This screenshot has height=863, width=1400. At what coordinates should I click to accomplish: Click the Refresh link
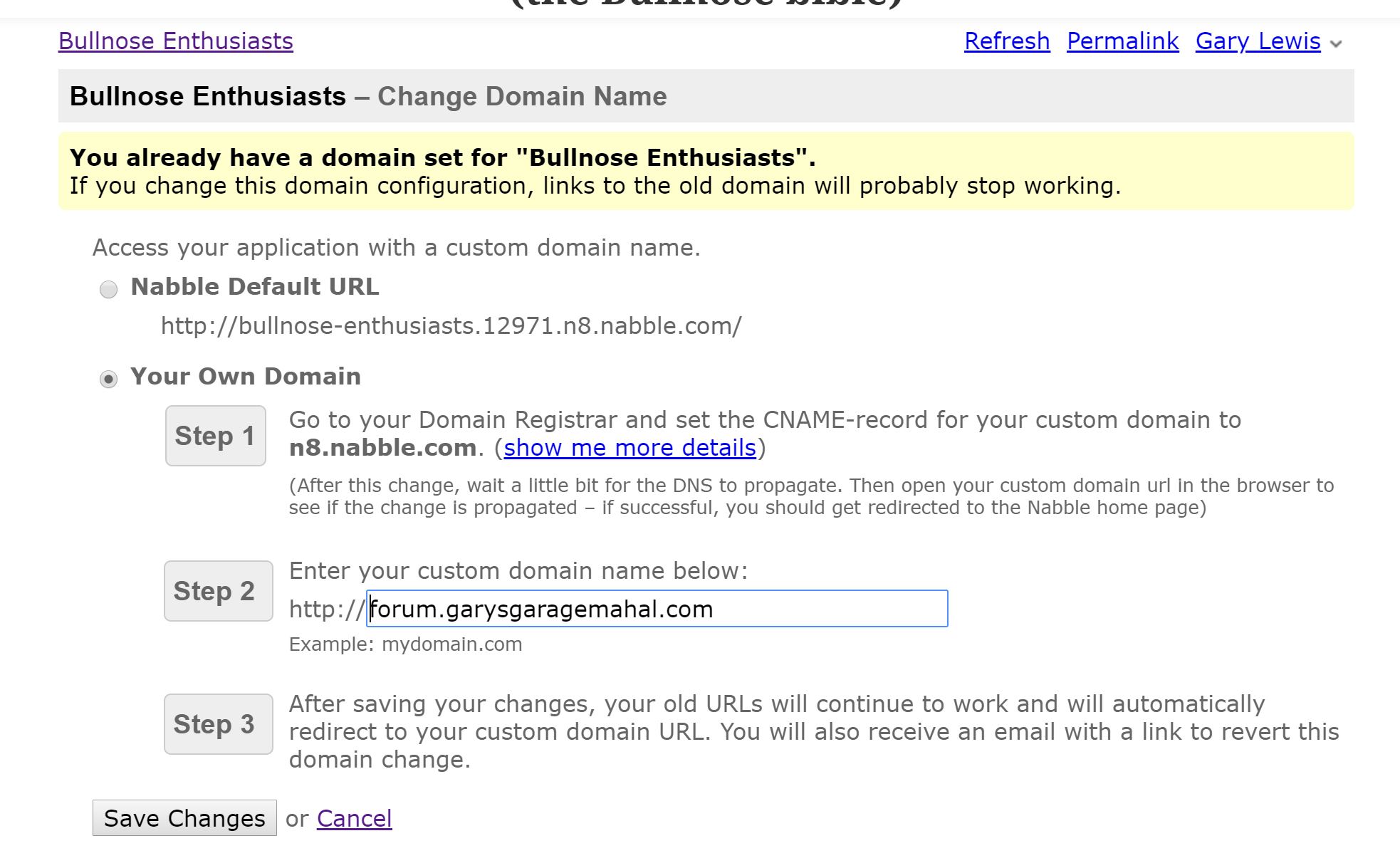pos(1006,41)
